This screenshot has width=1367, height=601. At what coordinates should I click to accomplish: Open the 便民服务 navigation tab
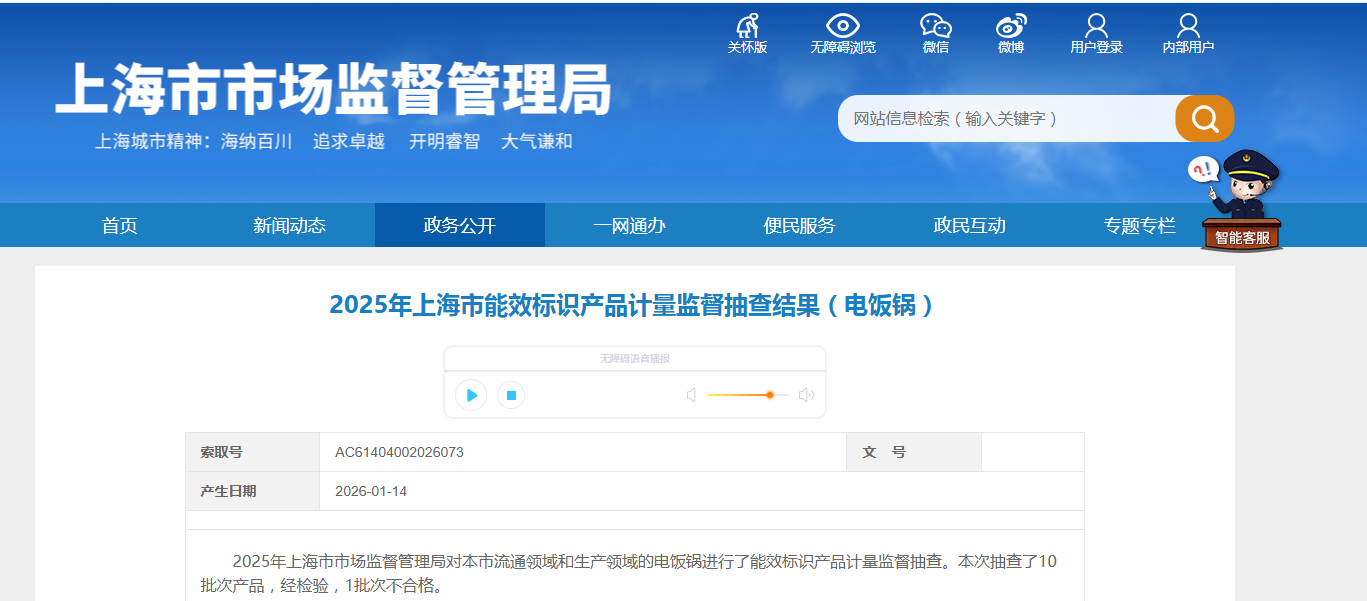800,225
